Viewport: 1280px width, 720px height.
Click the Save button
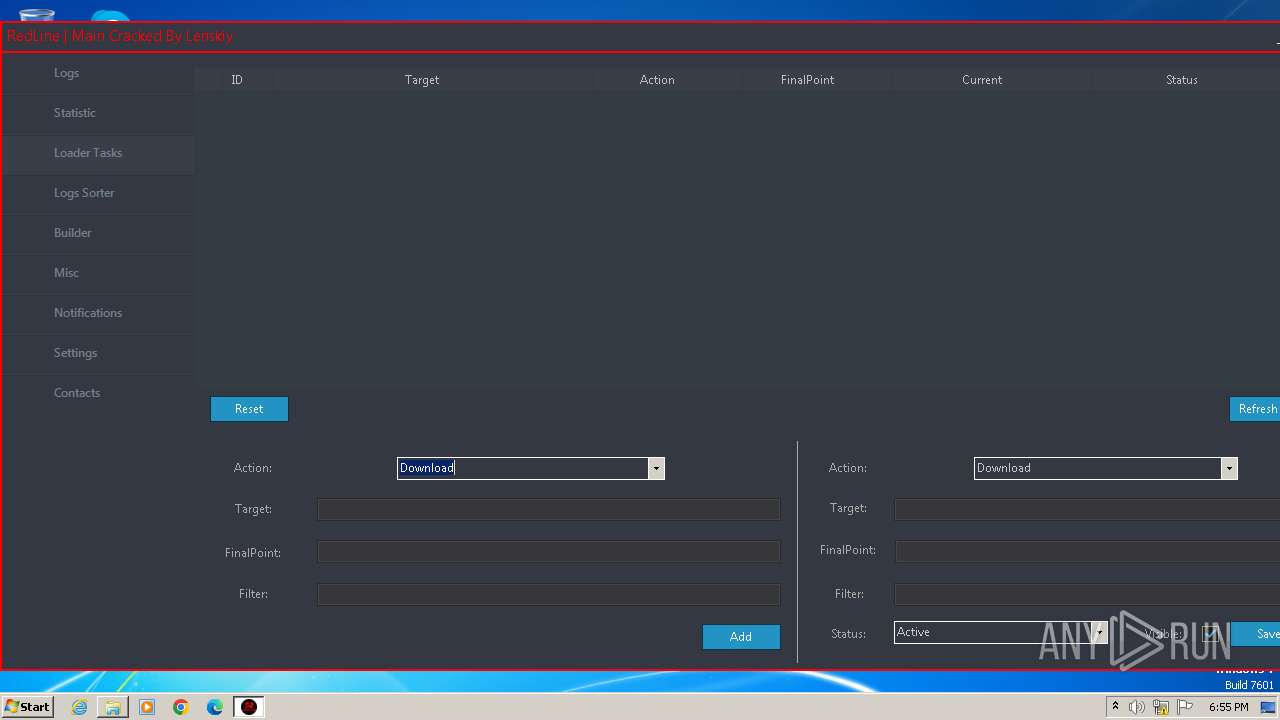tap(1256, 634)
